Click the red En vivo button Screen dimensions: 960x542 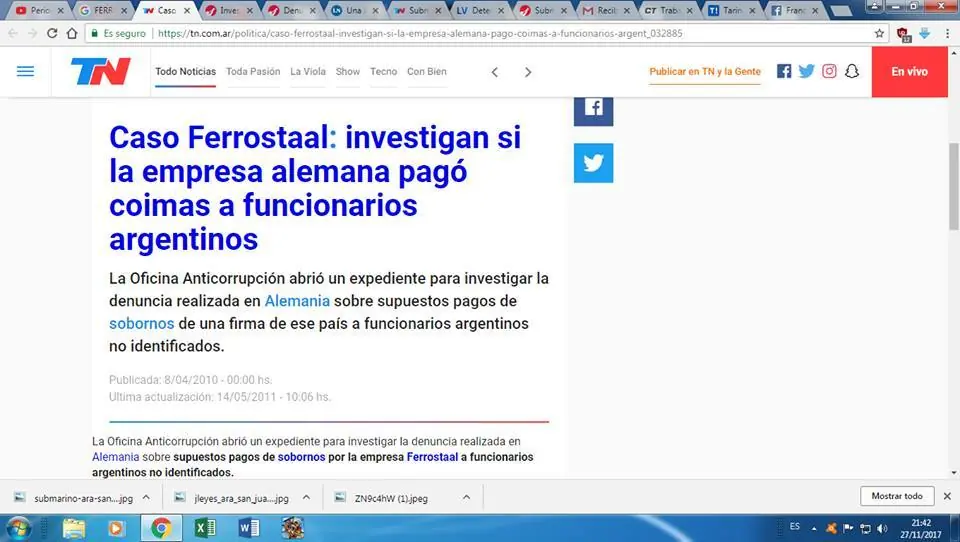click(909, 72)
